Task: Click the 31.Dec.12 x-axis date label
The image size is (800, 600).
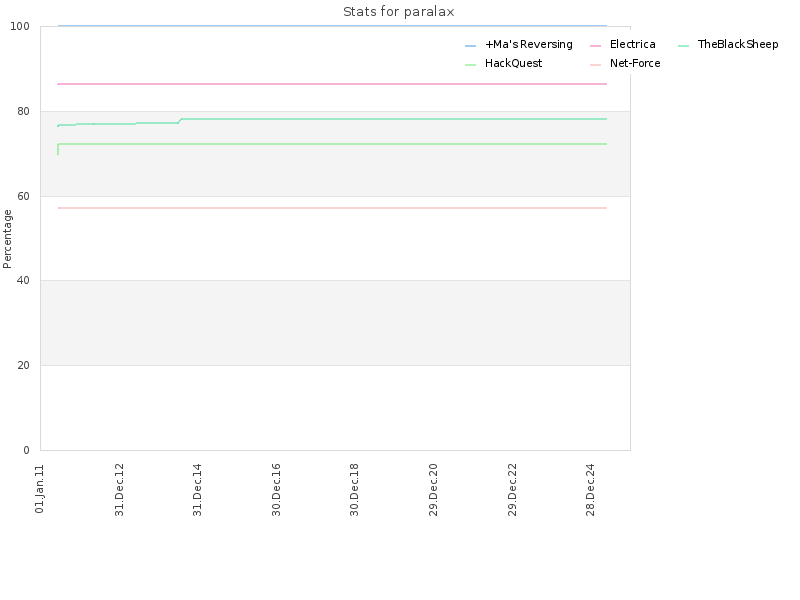Action: coord(119,490)
